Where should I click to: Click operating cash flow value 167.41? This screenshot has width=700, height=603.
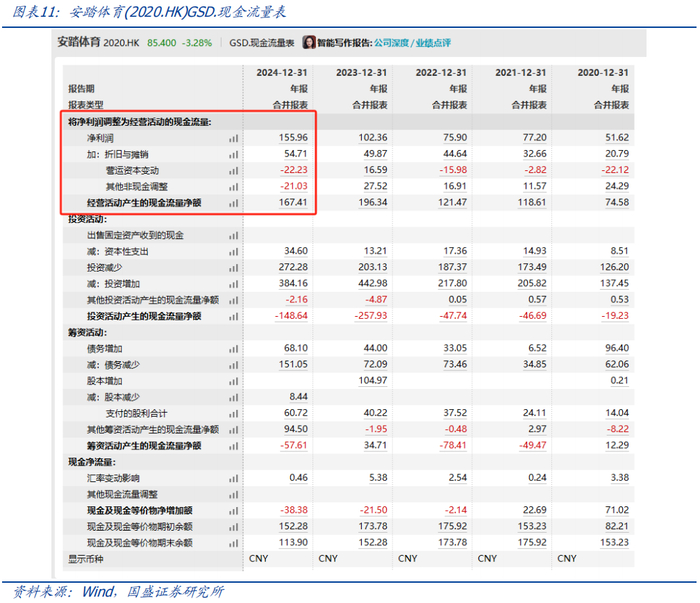click(x=293, y=202)
